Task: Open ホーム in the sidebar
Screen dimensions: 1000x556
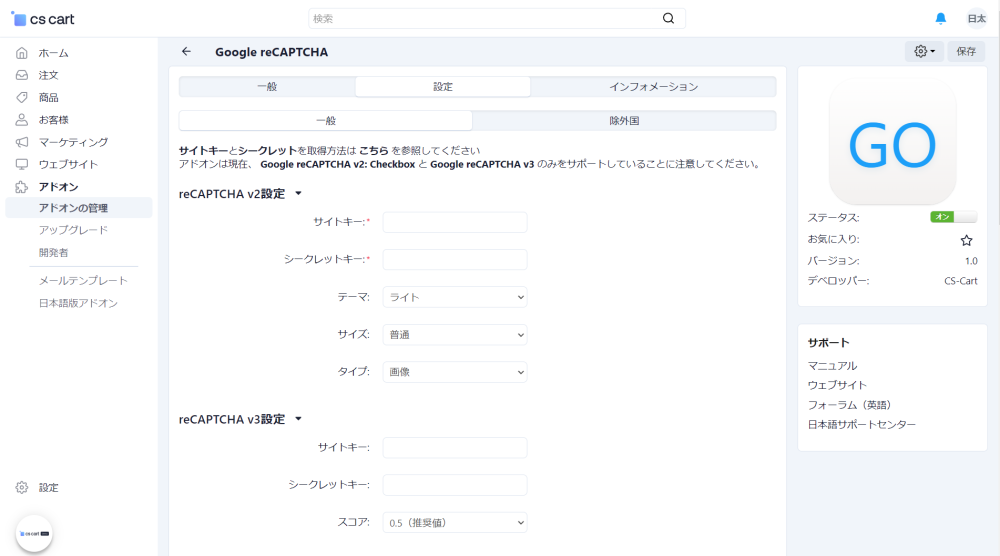Action: pyautogui.click(x=54, y=53)
